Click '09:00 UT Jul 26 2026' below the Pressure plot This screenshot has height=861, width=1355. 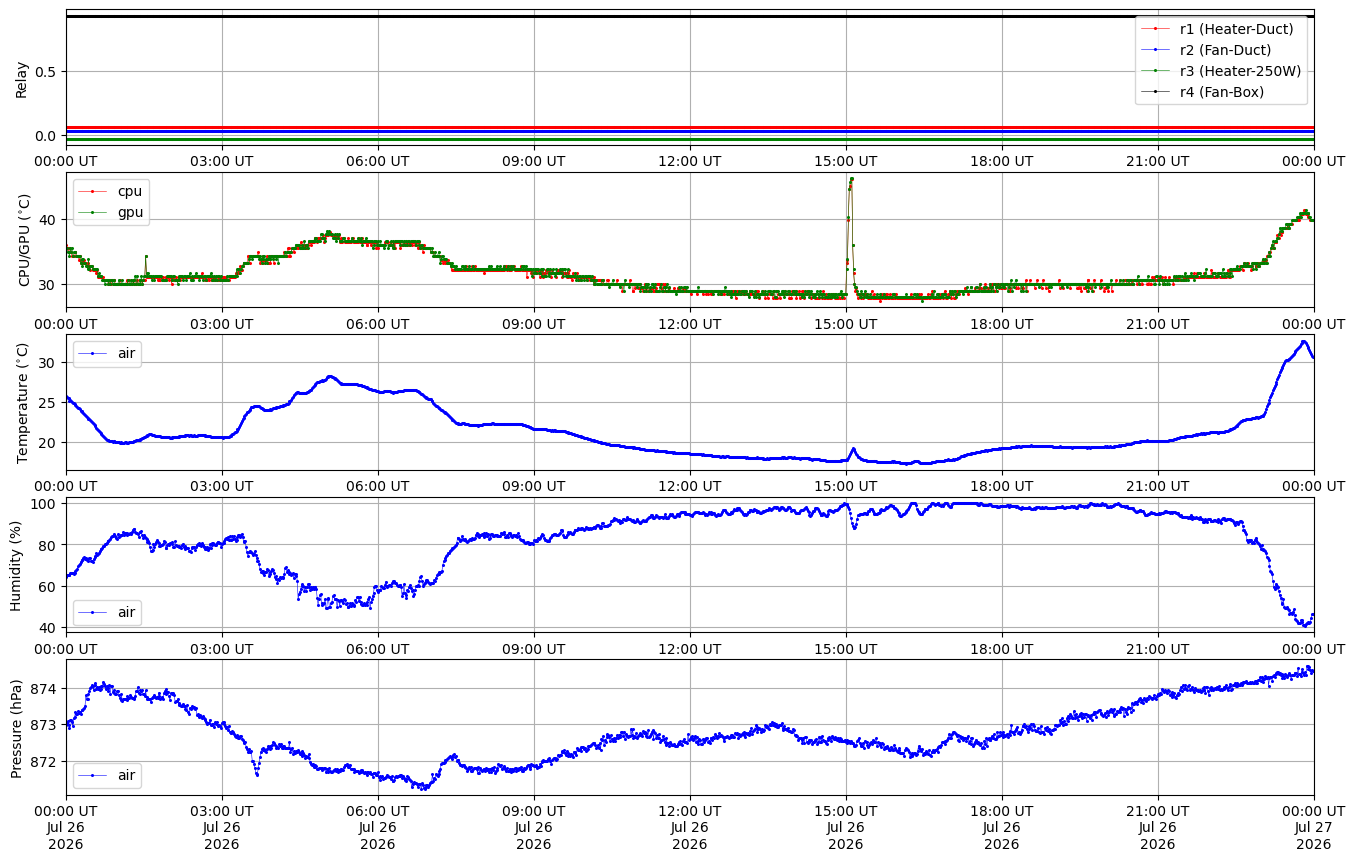coord(534,828)
